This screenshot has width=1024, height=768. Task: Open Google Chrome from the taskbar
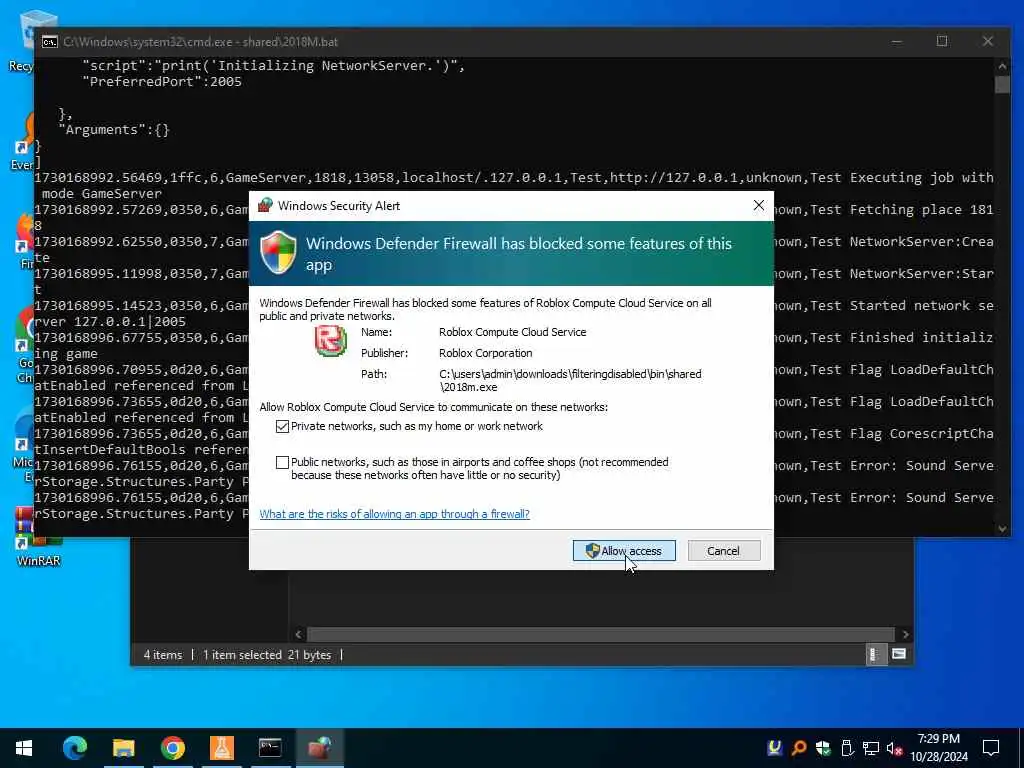point(172,748)
